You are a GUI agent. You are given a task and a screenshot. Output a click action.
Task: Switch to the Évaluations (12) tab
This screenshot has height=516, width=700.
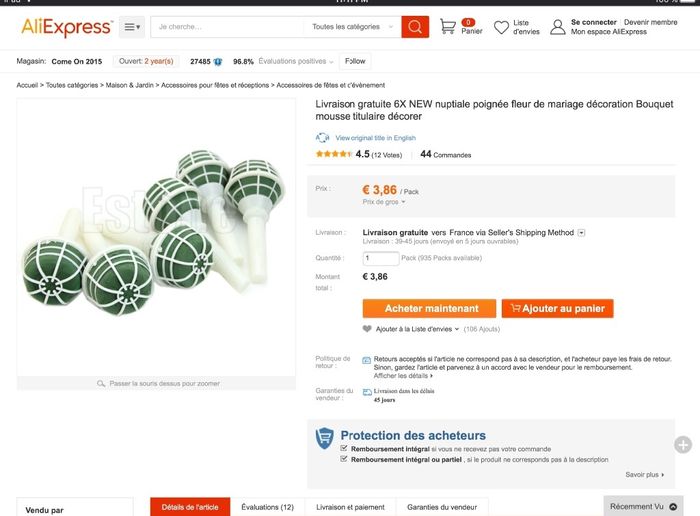[267, 507]
